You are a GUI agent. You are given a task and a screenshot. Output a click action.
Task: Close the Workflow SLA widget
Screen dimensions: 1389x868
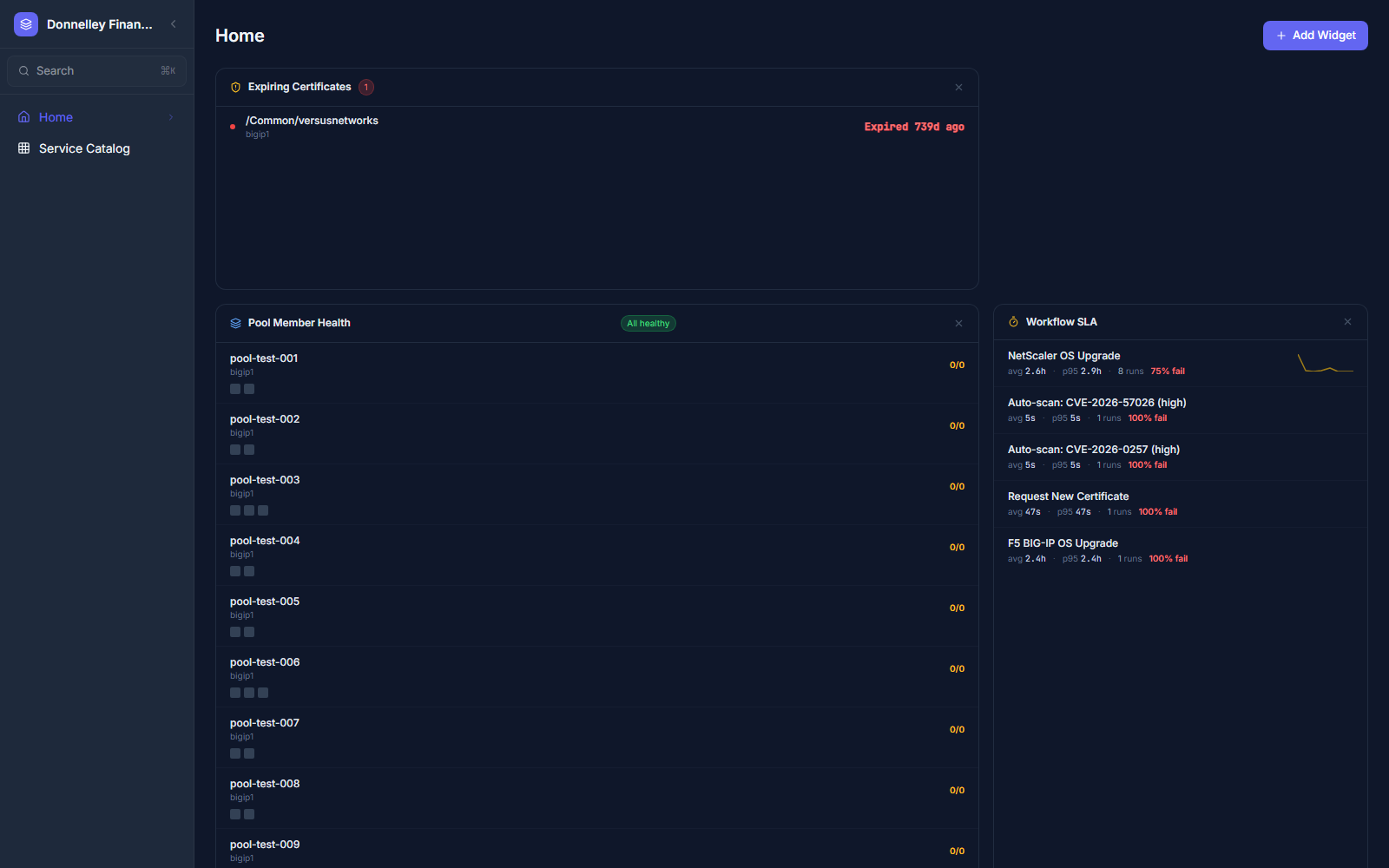(1347, 322)
